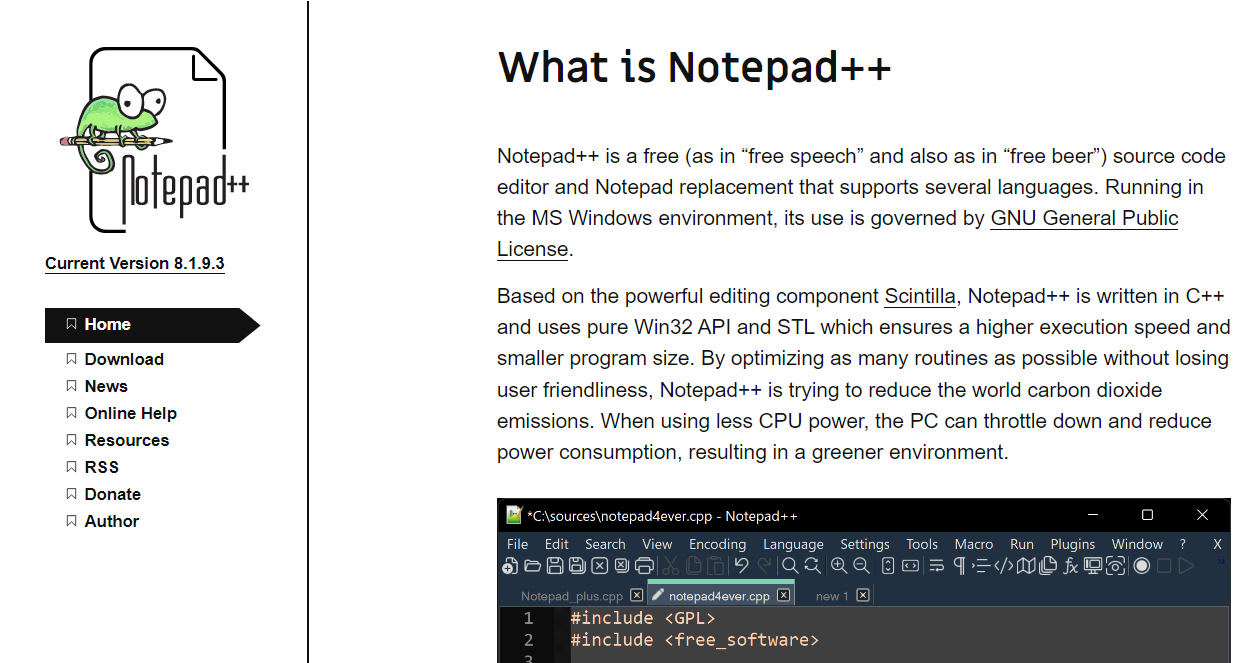Switch to the new 1 tab
This screenshot has width=1255, height=663.
coord(832,596)
